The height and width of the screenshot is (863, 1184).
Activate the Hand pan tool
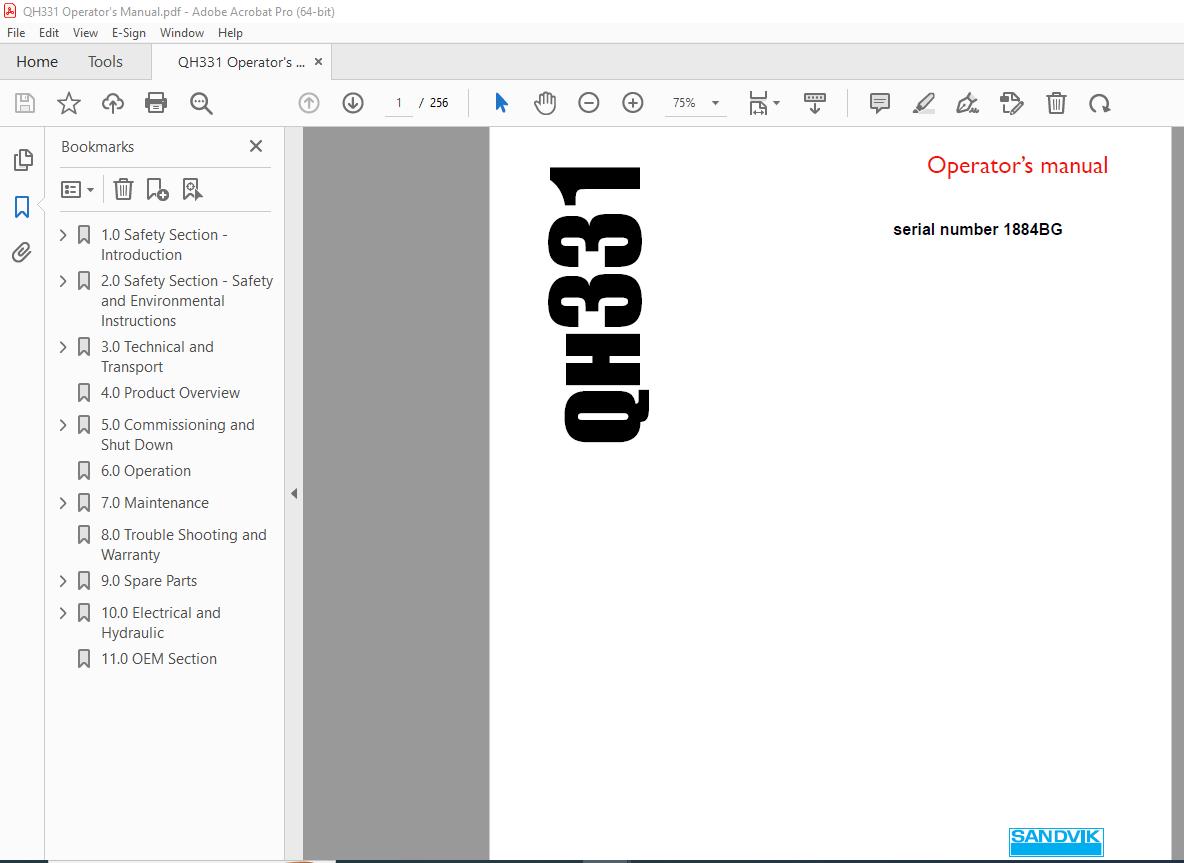pos(544,103)
